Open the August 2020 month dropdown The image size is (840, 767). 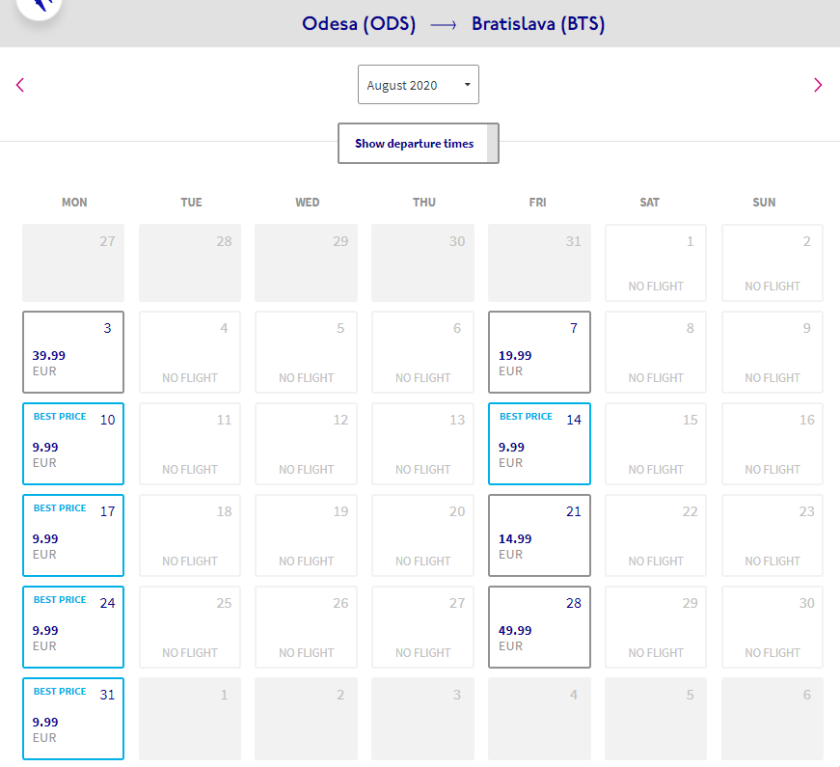[x=418, y=85]
